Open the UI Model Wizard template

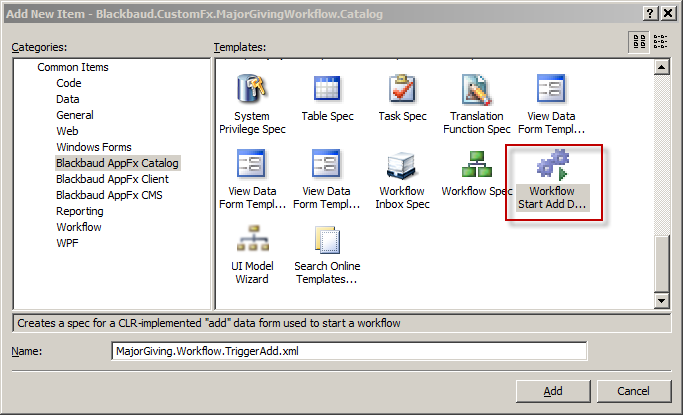point(252,255)
